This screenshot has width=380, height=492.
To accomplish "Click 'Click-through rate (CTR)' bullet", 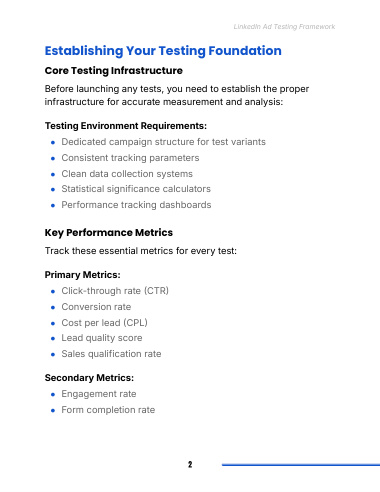I will (x=115, y=291).
